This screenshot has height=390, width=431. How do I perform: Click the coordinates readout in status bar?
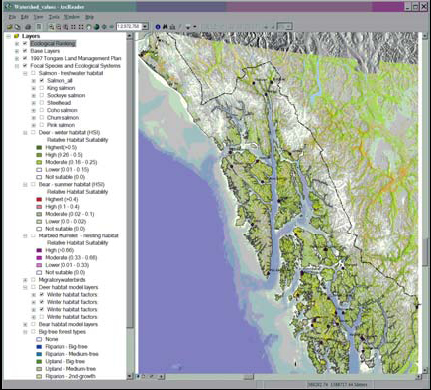click(x=336, y=385)
